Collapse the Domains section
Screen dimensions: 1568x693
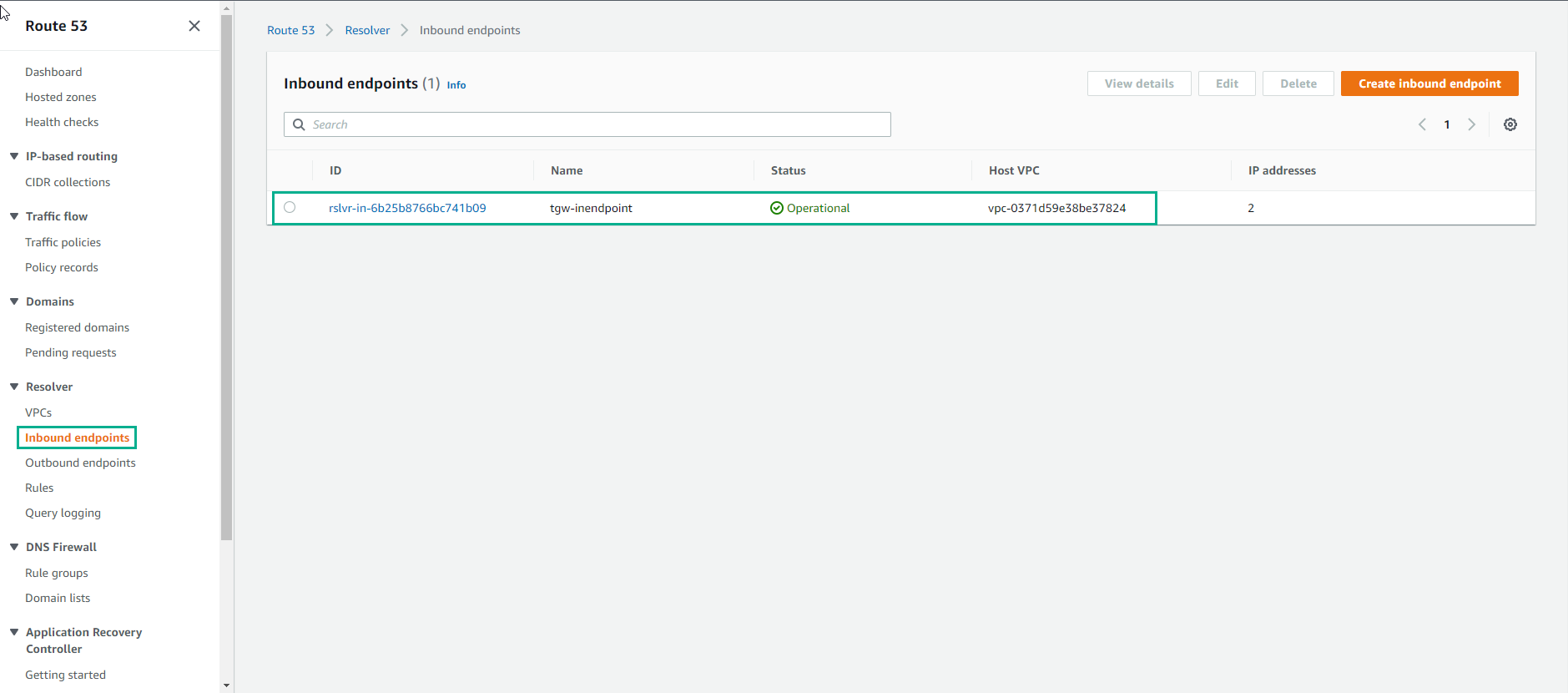(14, 301)
